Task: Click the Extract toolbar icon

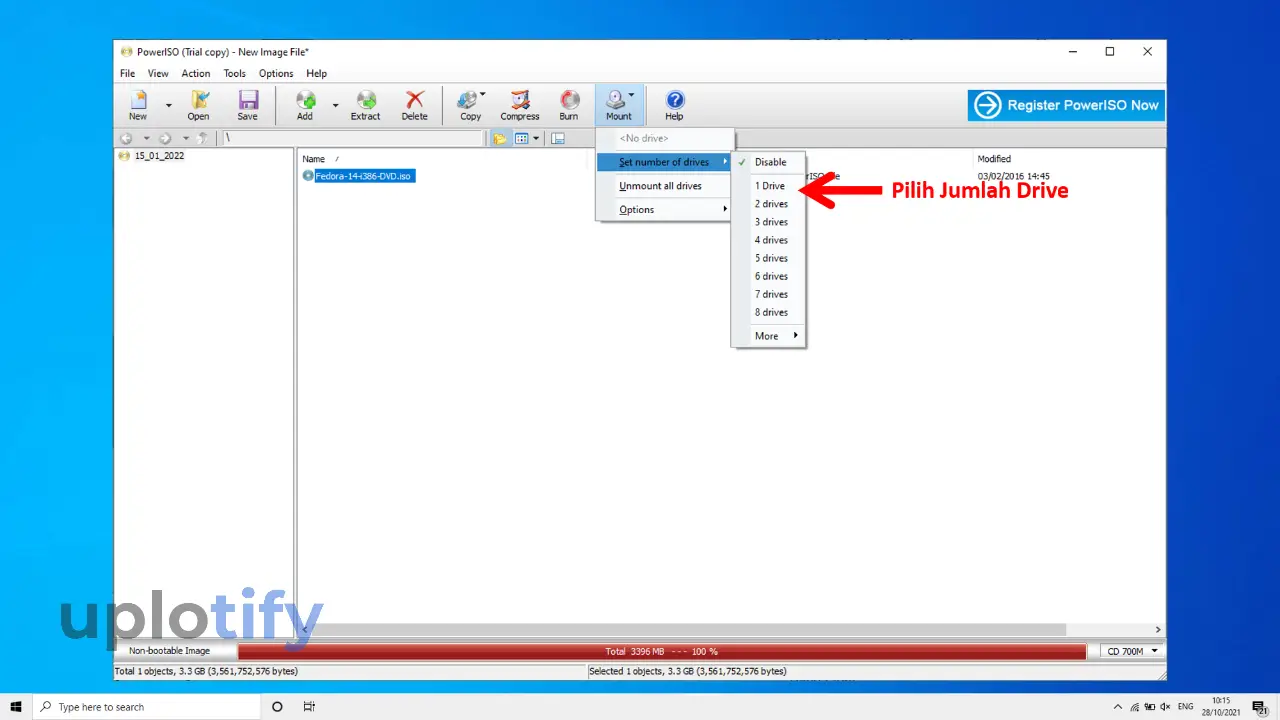Action: click(365, 104)
